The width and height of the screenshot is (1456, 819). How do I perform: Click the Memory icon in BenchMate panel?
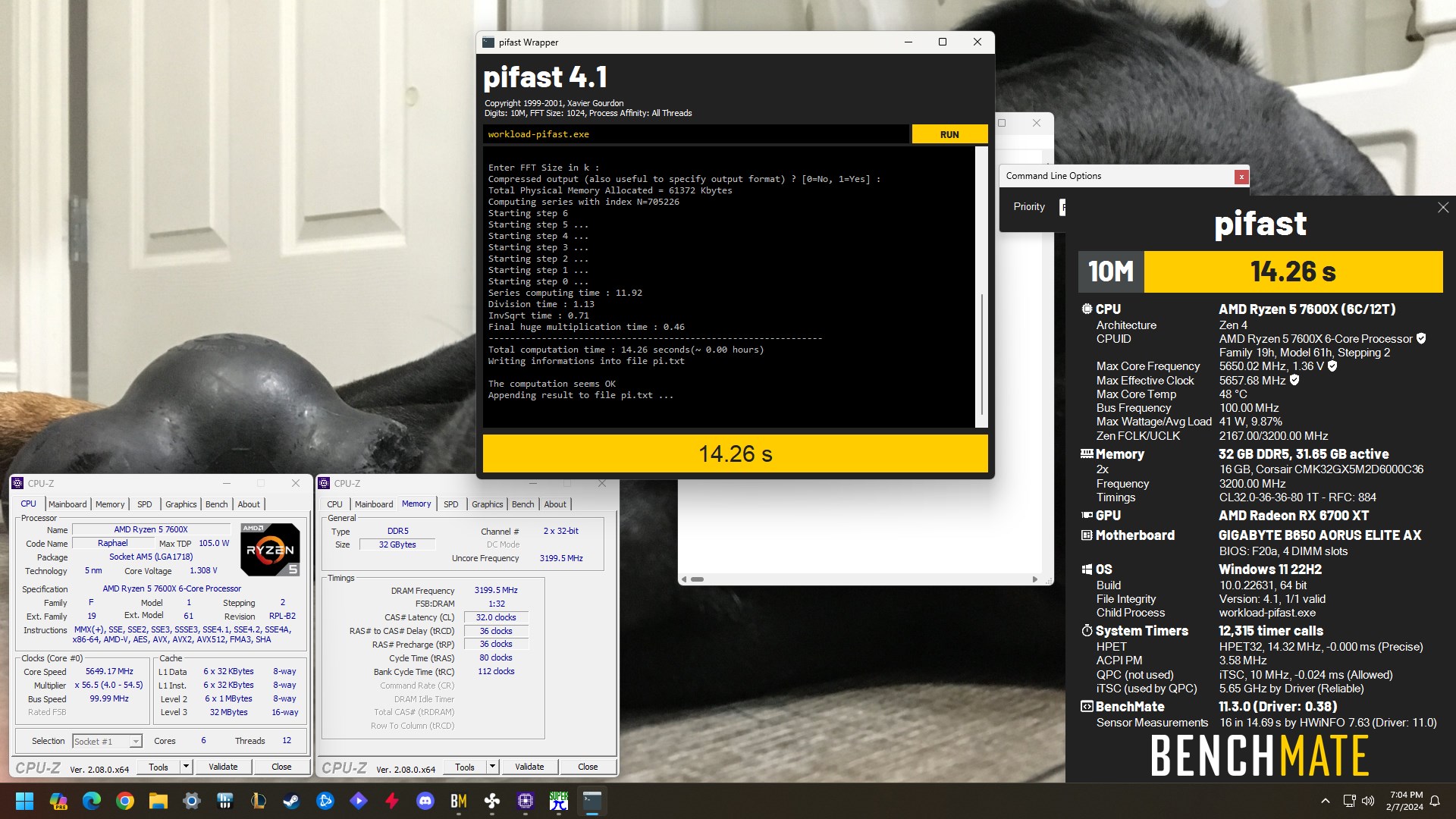(1087, 454)
